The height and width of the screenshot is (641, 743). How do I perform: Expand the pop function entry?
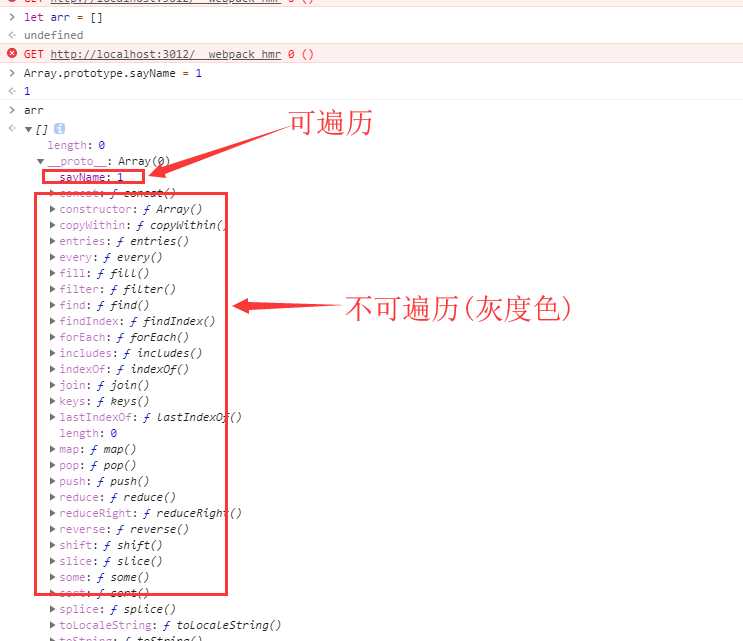click(53, 465)
